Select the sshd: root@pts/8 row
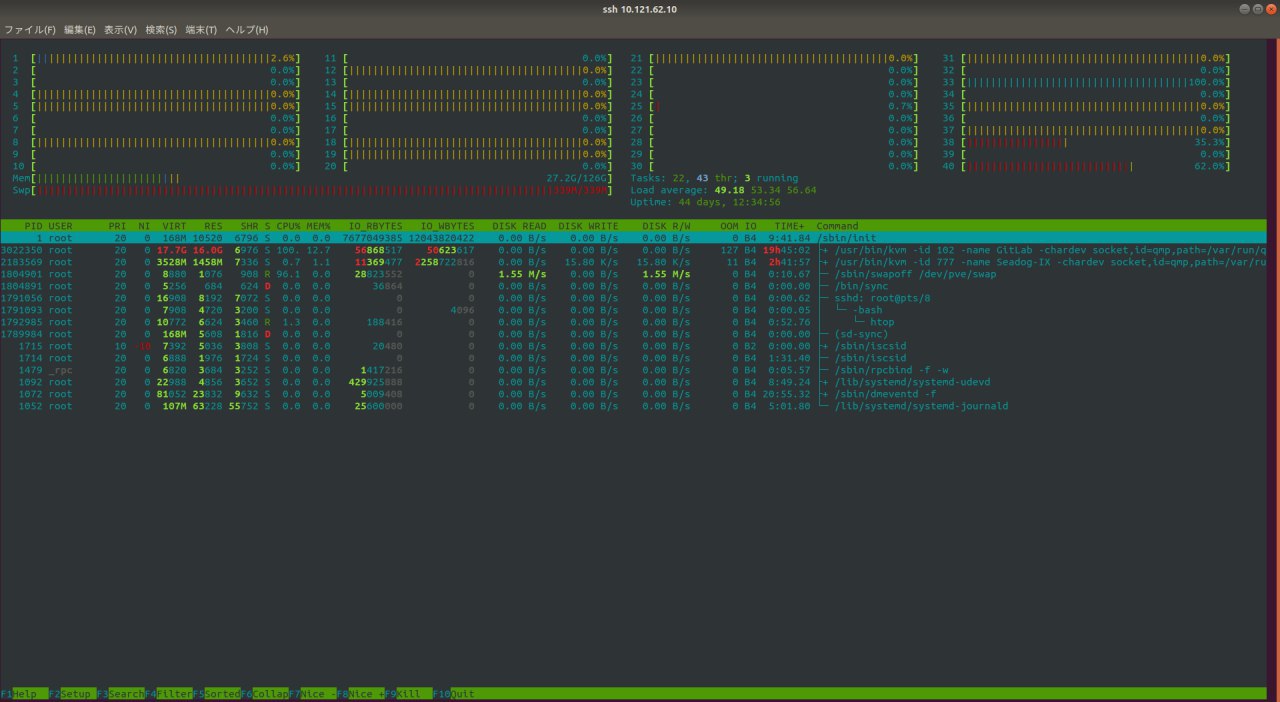 click(633, 298)
